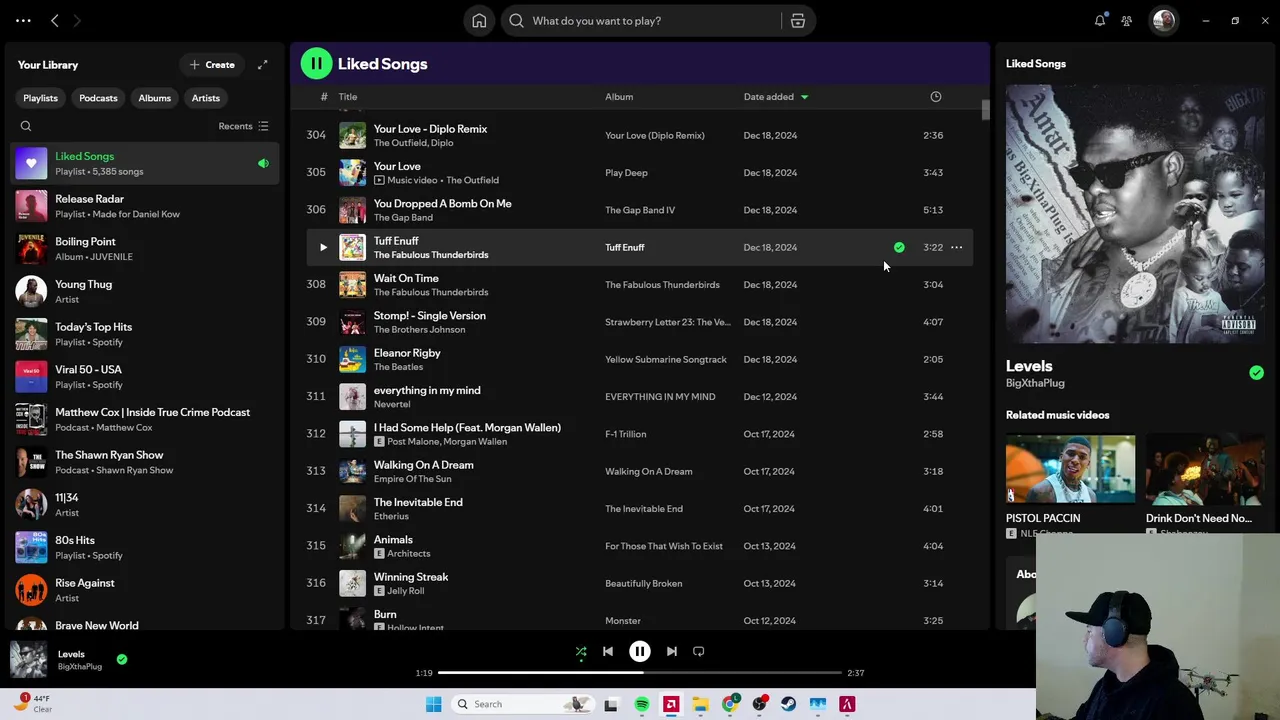This screenshot has height=720, width=1280.
Task: Open the Create menu in Your Library
Action: (212, 65)
